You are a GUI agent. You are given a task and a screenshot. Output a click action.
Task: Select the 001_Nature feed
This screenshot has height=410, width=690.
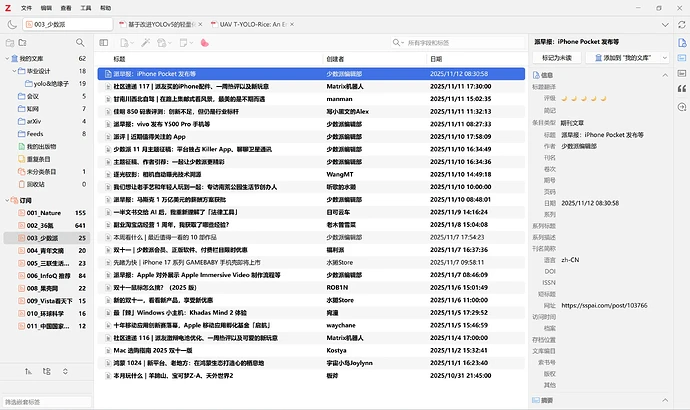click(x=47, y=213)
